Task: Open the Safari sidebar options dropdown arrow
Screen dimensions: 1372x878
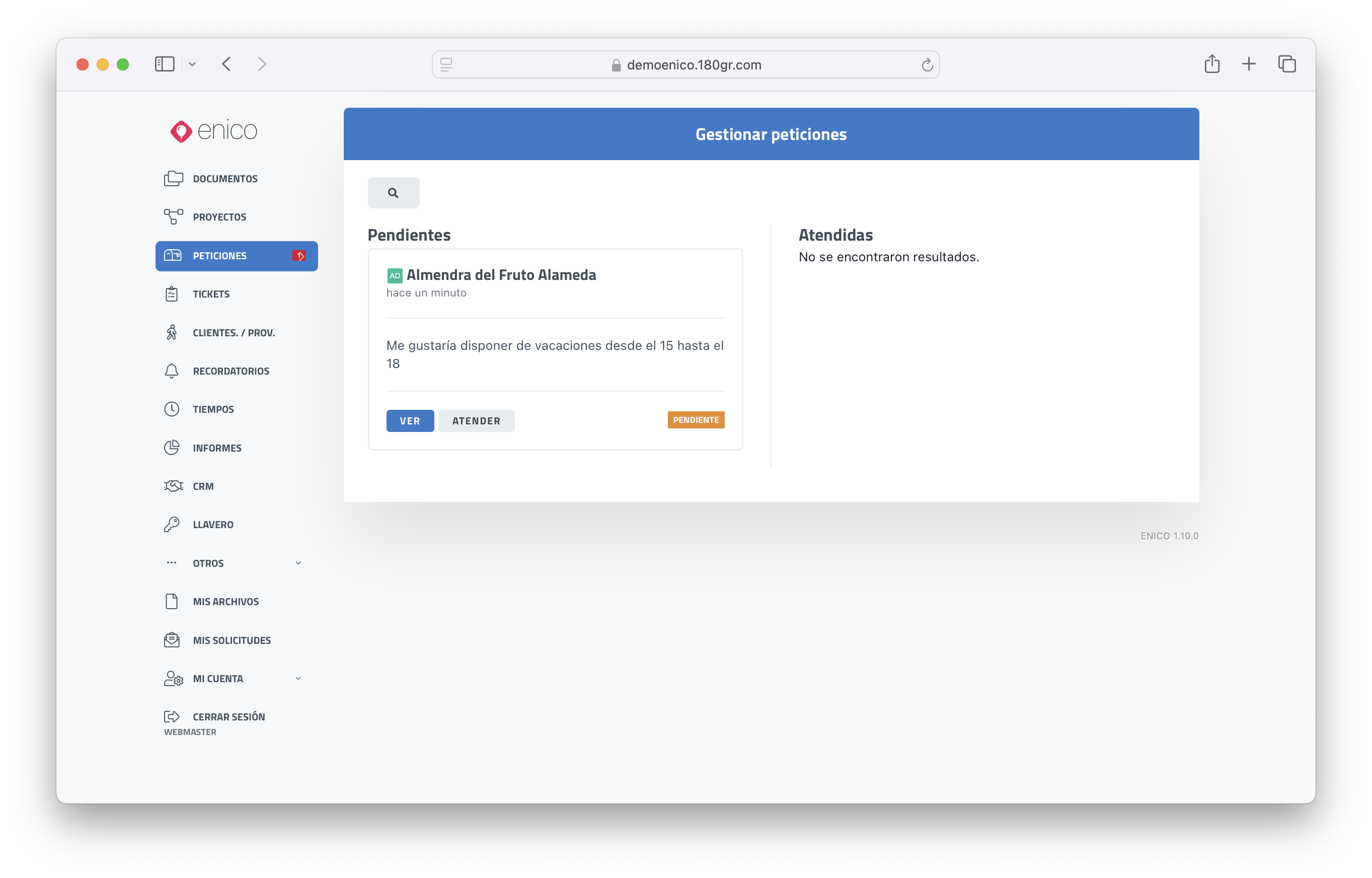Action: click(x=193, y=64)
